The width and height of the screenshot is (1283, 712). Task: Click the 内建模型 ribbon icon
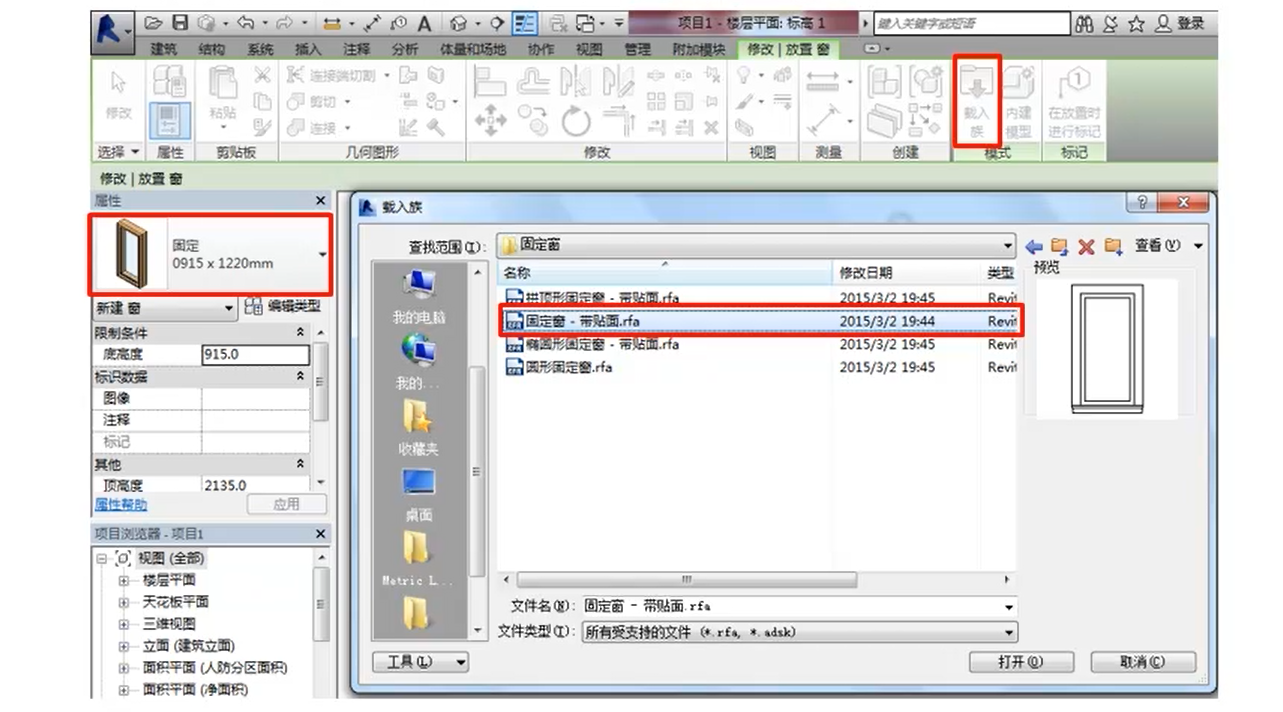[1018, 100]
